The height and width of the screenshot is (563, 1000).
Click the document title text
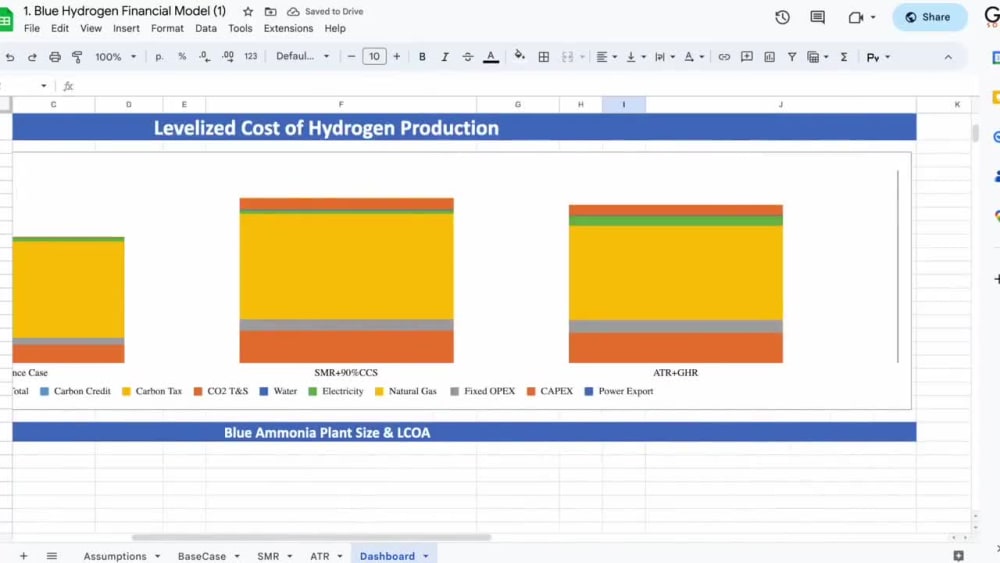click(124, 11)
